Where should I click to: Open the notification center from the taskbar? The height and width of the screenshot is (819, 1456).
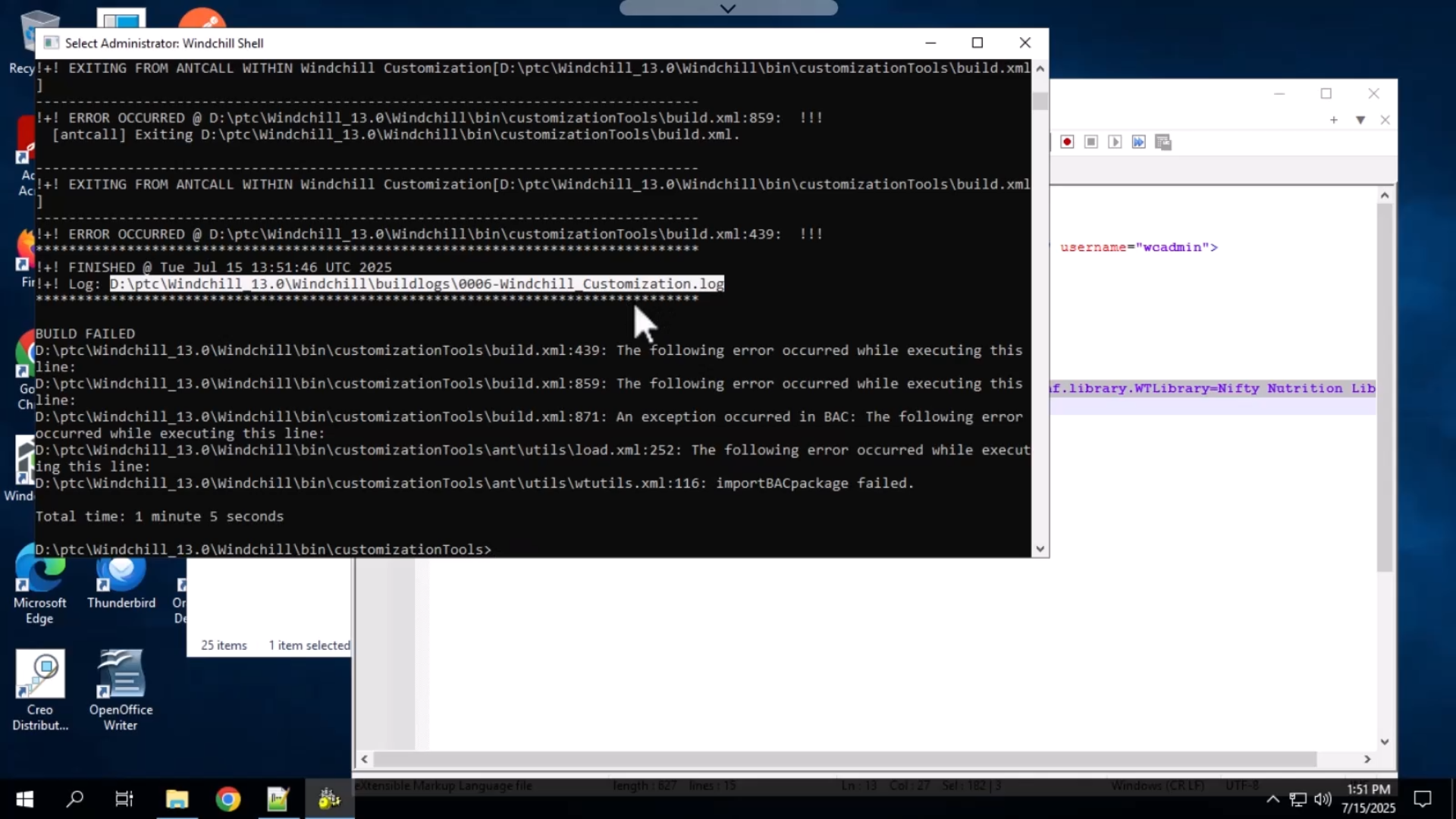[1423, 799]
